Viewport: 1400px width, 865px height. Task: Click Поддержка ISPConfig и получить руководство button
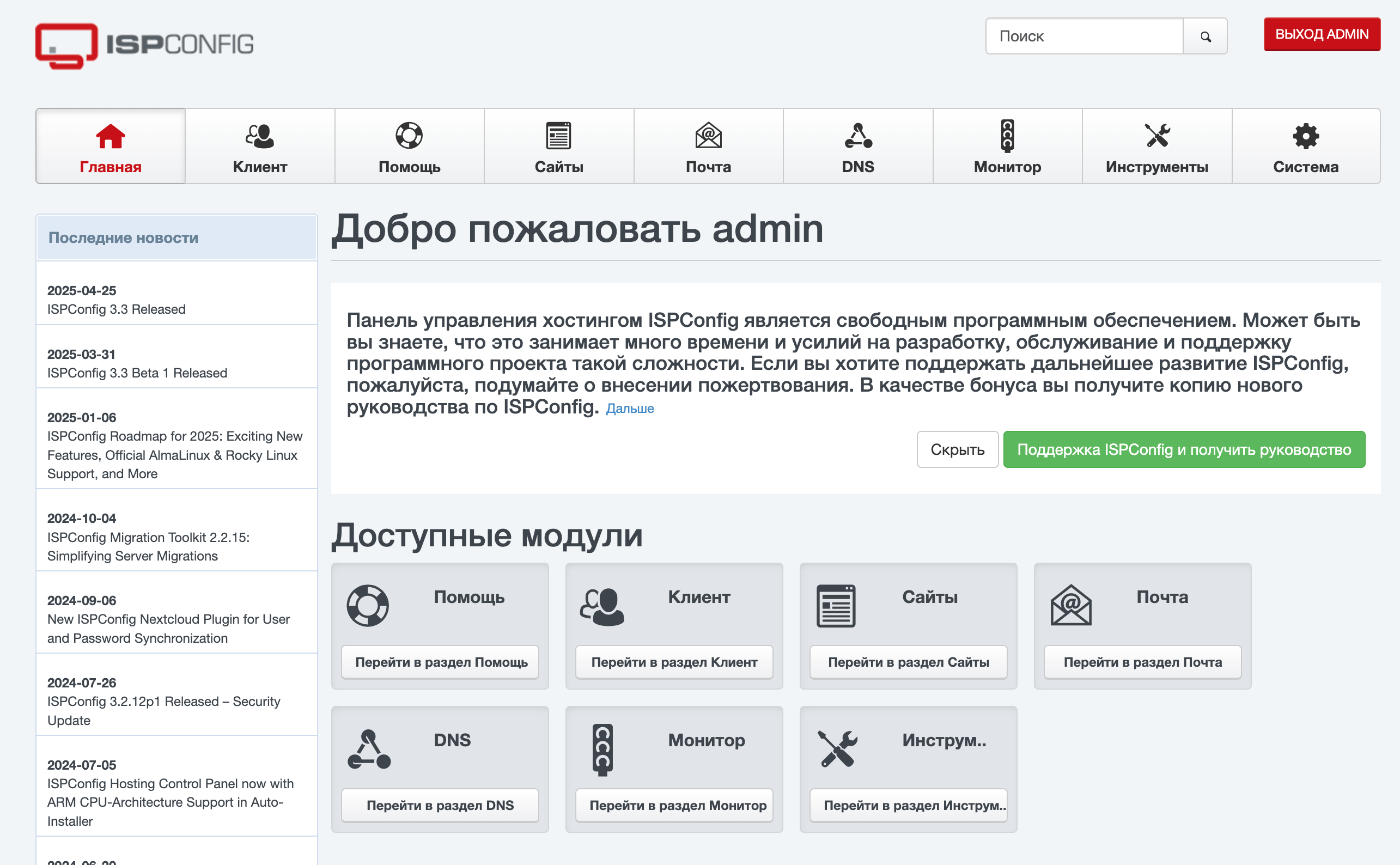[x=1184, y=450]
